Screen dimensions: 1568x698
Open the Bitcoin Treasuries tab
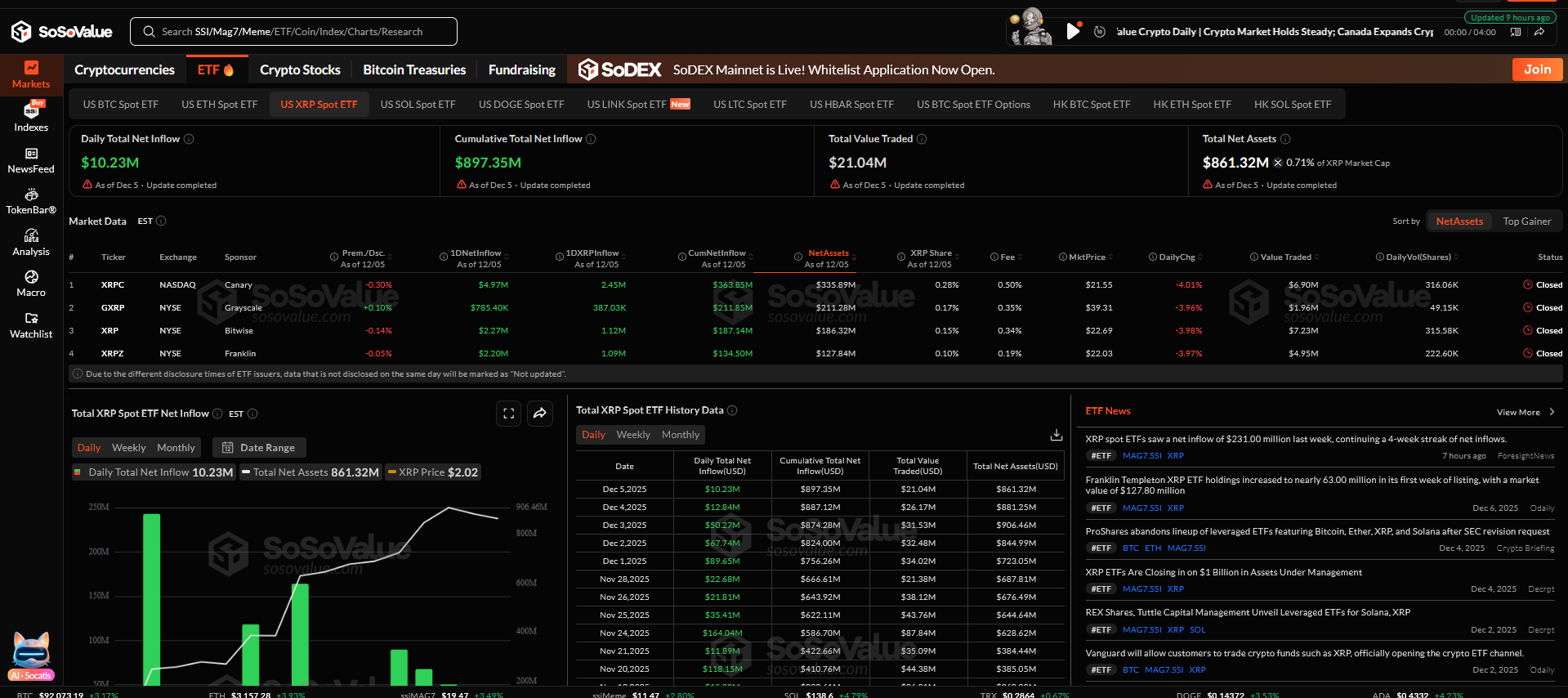coord(414,70)
